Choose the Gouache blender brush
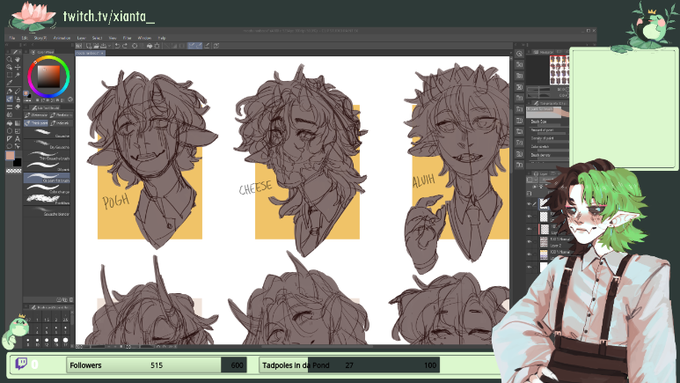Image resolution: width=680 pixels, height=383 pixels. pyautogui.click(x=47, y=211)
